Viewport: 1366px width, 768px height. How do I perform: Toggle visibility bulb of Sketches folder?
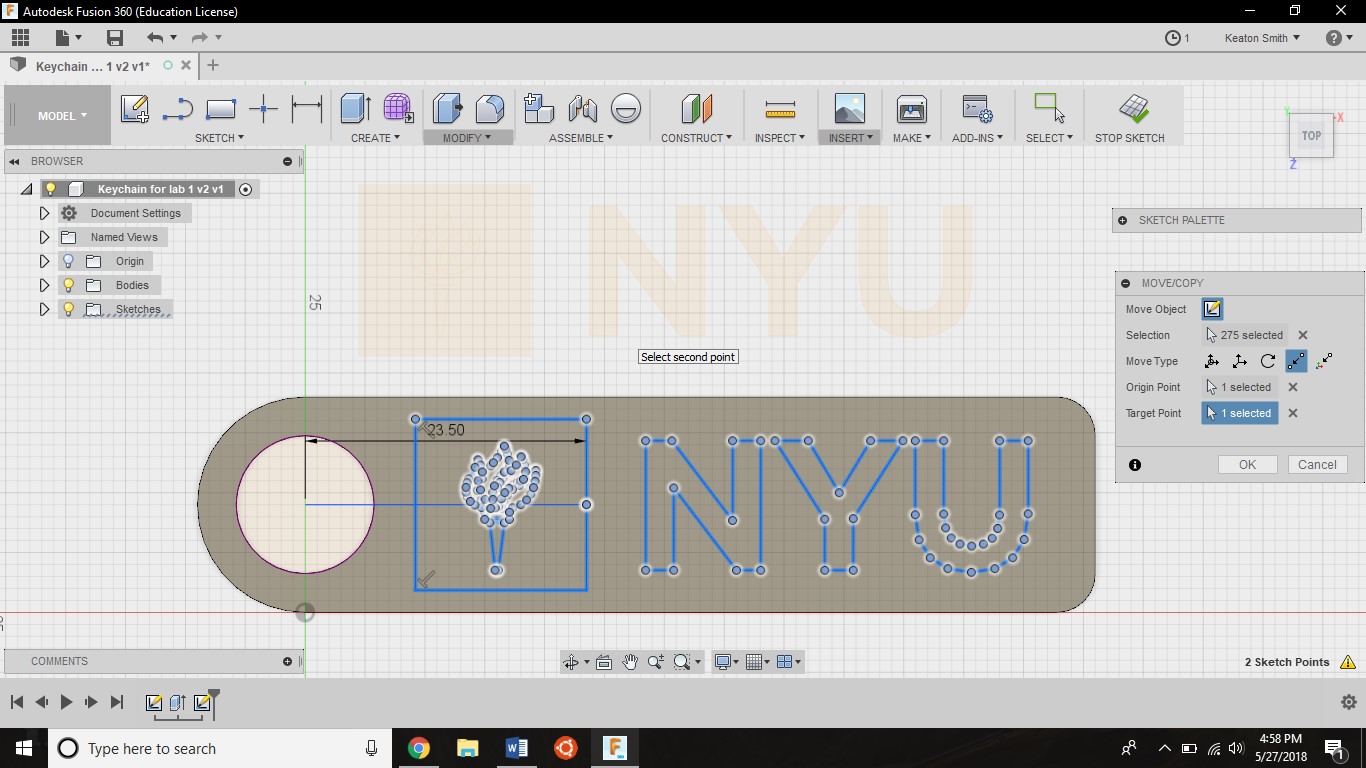pos(68,309)
